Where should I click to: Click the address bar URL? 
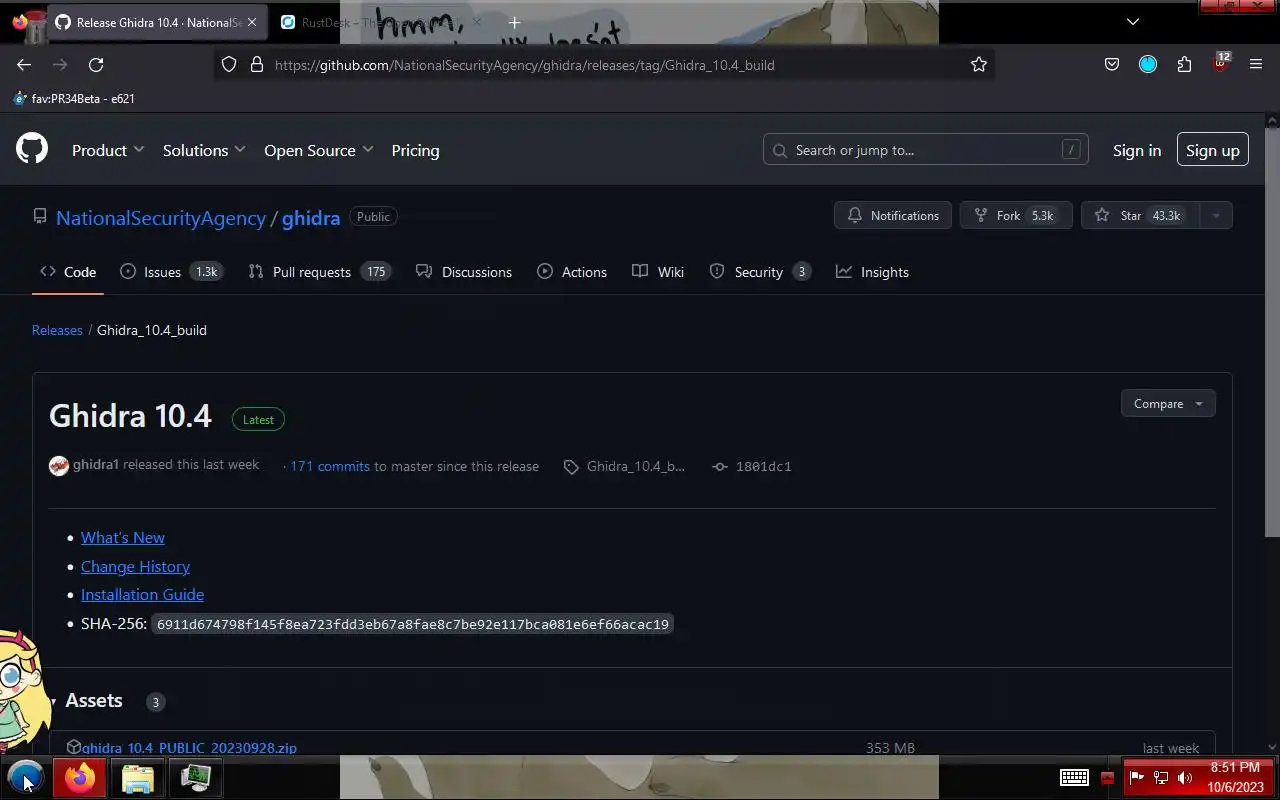pos(524,65)
